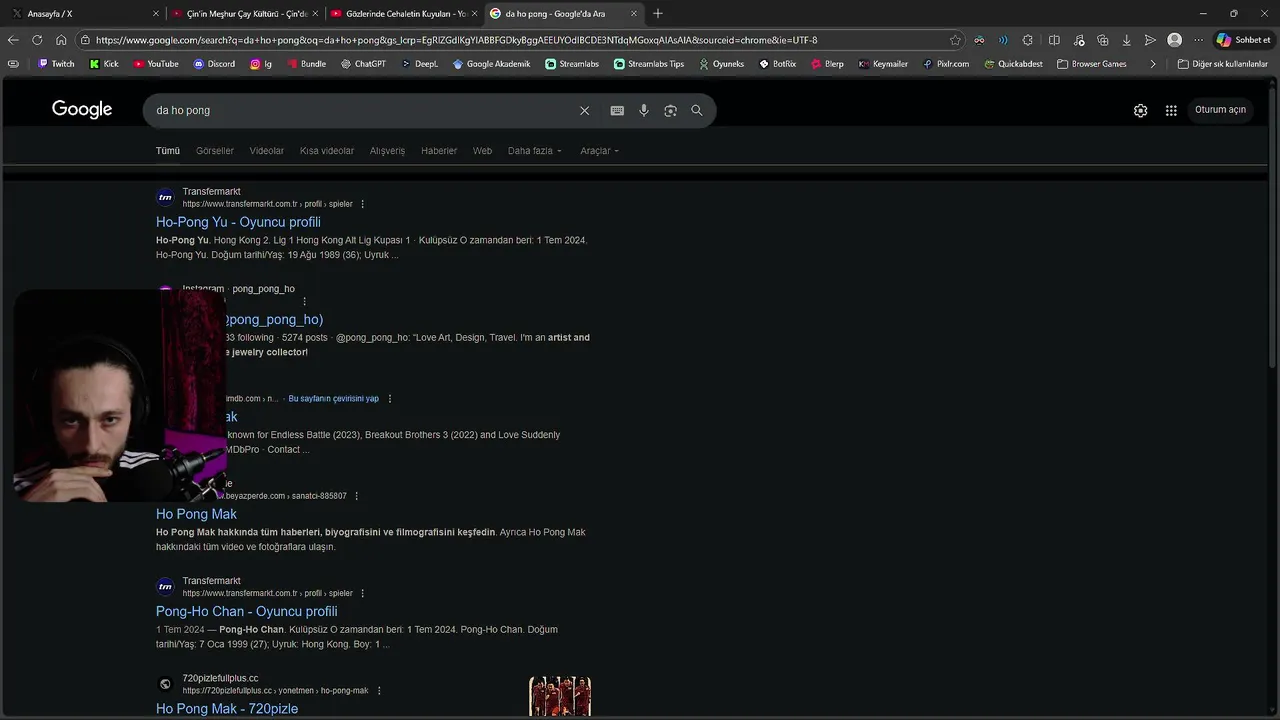Switch to Haberler tab

click(x=439, y=151)
